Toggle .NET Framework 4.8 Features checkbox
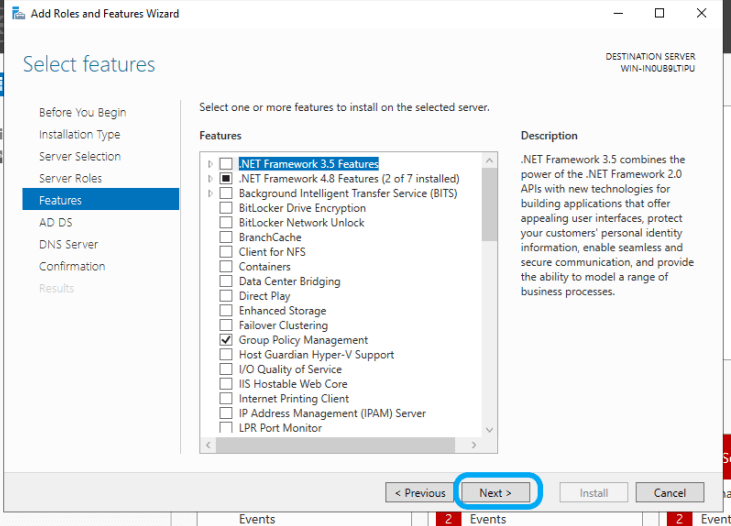Viewport: 731px width, 526px height. click(226, 179)
